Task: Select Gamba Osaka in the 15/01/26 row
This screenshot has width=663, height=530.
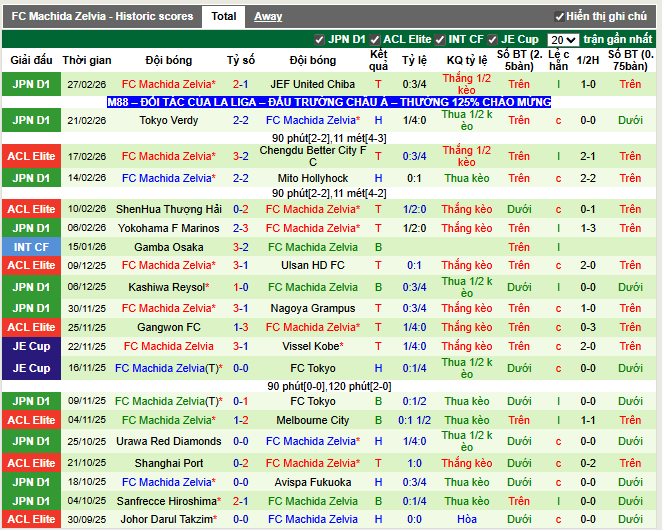Action: [x=169, y=247]
